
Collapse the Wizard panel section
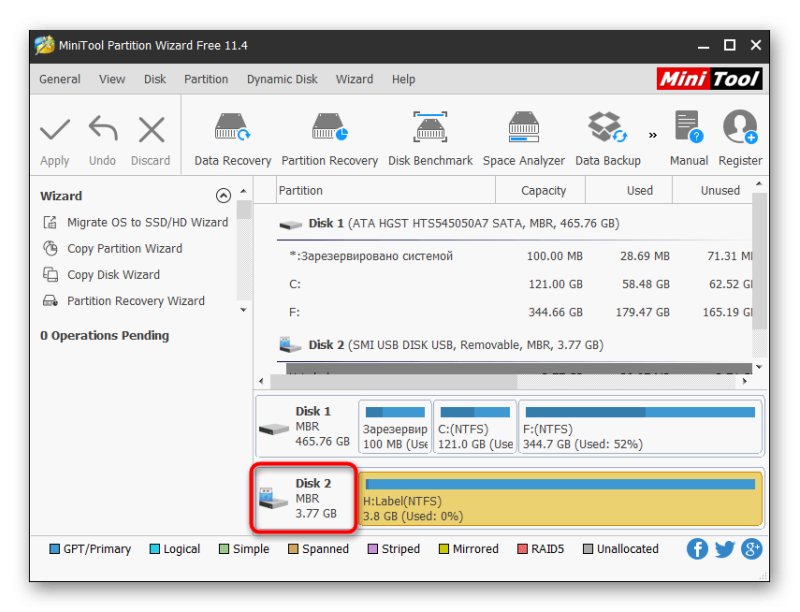coord(223,195)
